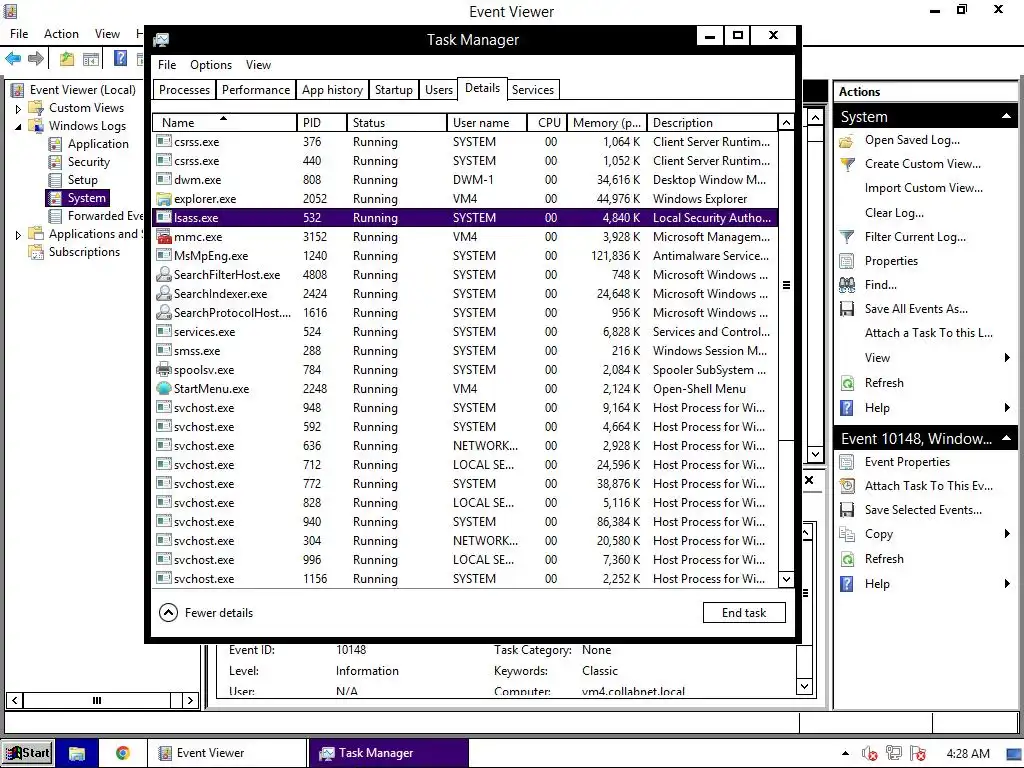1024x768 pixels.
Task: Open Task Manager View menu
Action: pos(258,65)
